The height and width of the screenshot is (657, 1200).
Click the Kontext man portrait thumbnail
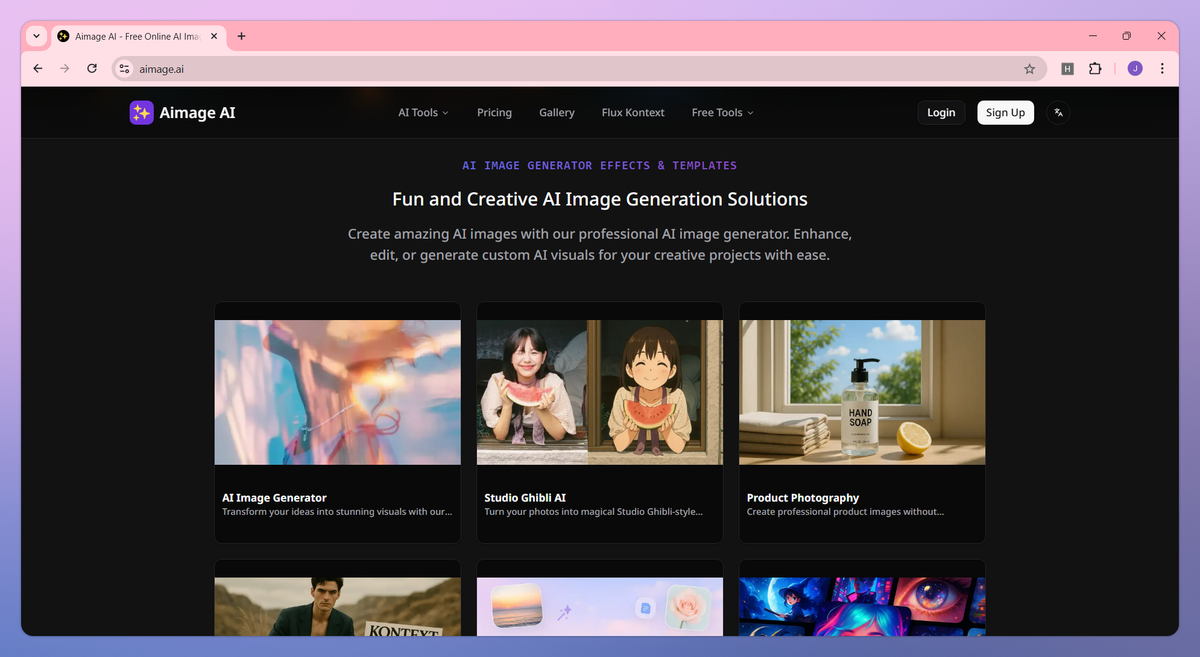point(338,607)
